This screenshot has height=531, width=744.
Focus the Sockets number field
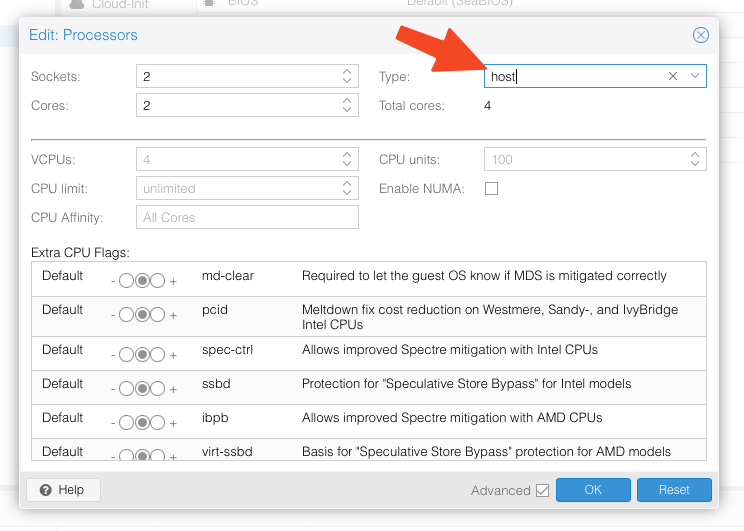pyautogui.click(x=236, y=76)
